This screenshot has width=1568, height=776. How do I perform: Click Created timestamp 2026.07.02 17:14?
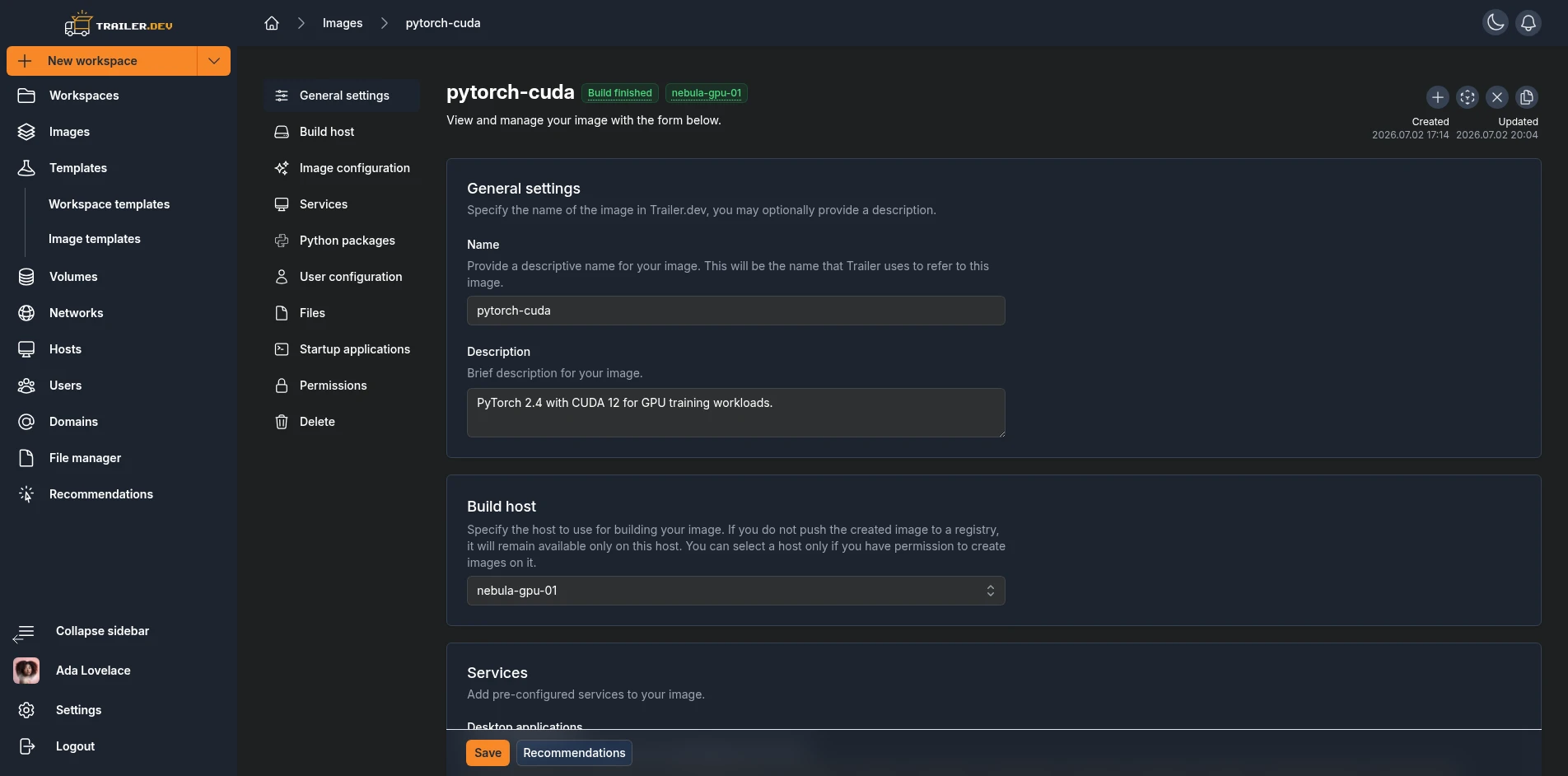(1411, 135)
